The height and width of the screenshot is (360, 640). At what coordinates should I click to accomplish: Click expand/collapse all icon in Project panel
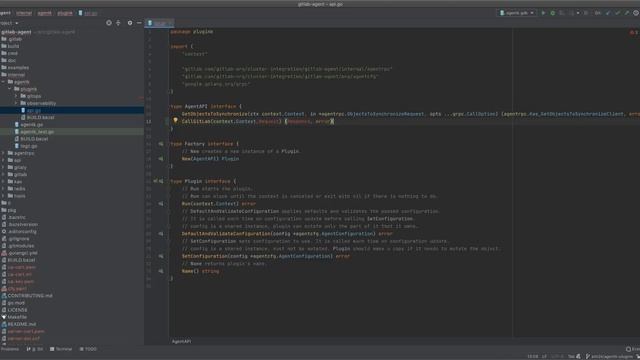click(x=118, y=23)
